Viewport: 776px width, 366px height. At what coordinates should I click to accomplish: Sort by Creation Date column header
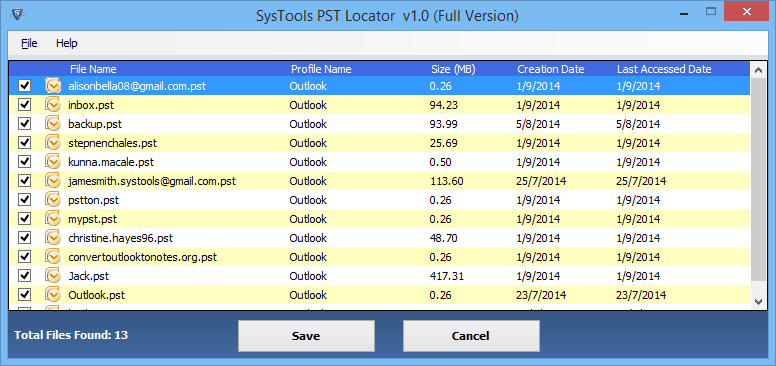551,69
